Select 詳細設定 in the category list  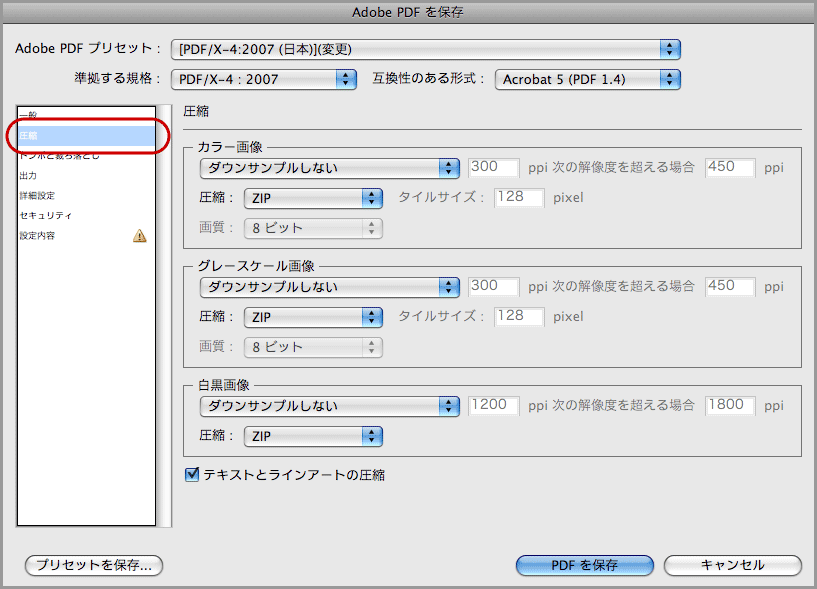click(x=86, y=195)
